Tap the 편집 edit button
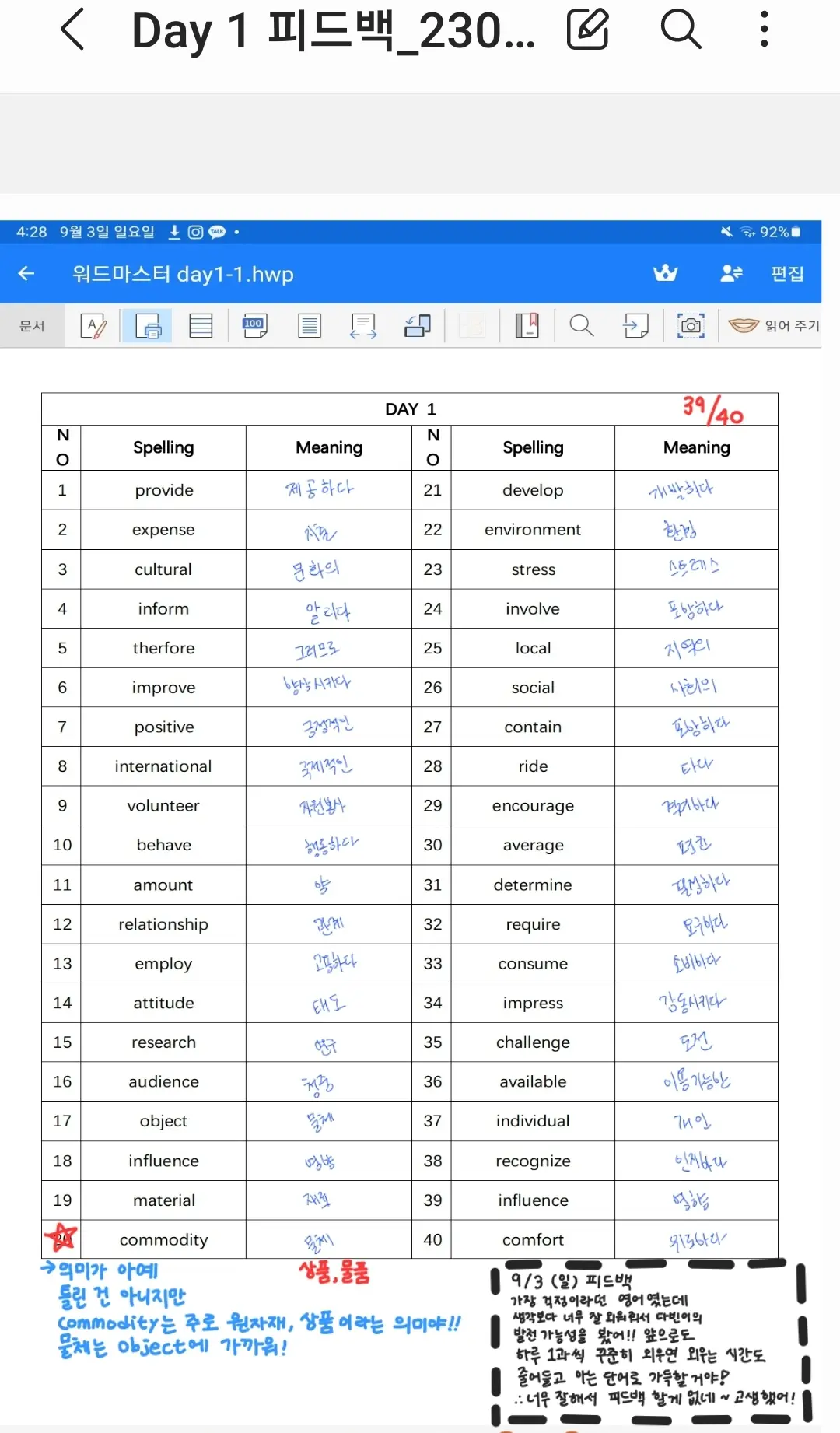The height and width of the screenshot is (1433, 840). (x=787, y=274)
